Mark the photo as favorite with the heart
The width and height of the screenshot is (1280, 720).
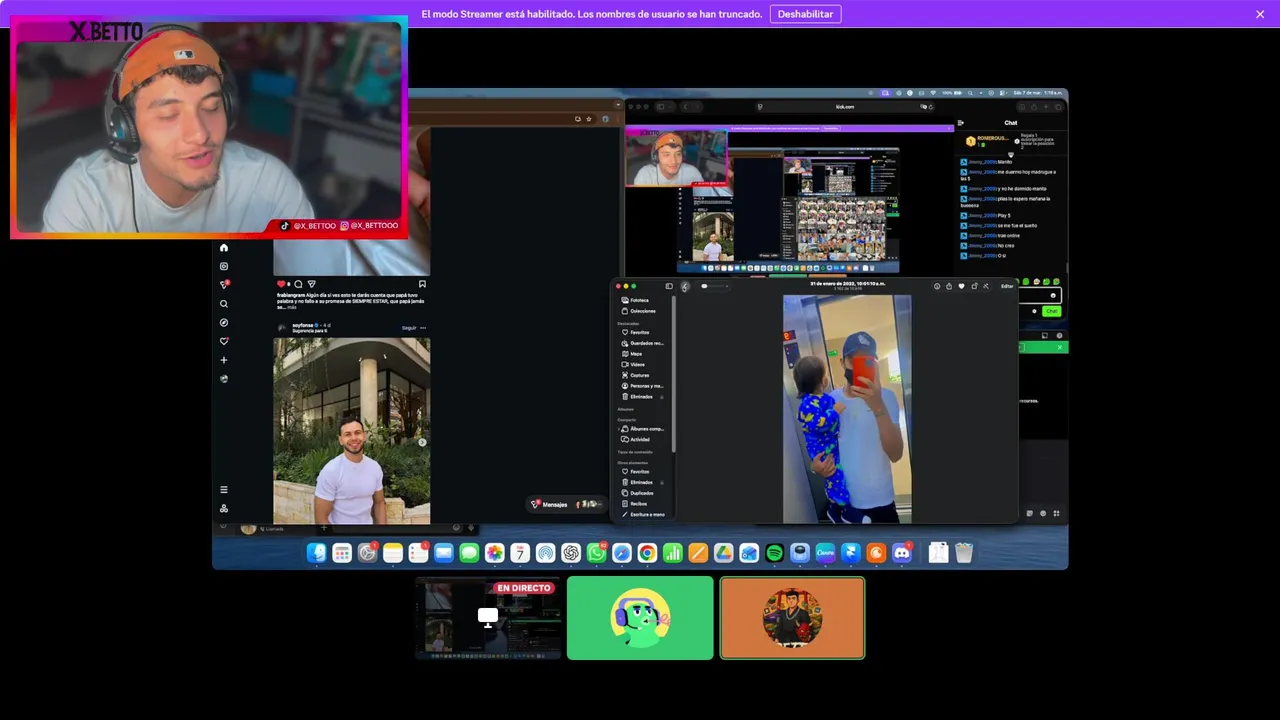pyautogui.click(x=962, y=286)
